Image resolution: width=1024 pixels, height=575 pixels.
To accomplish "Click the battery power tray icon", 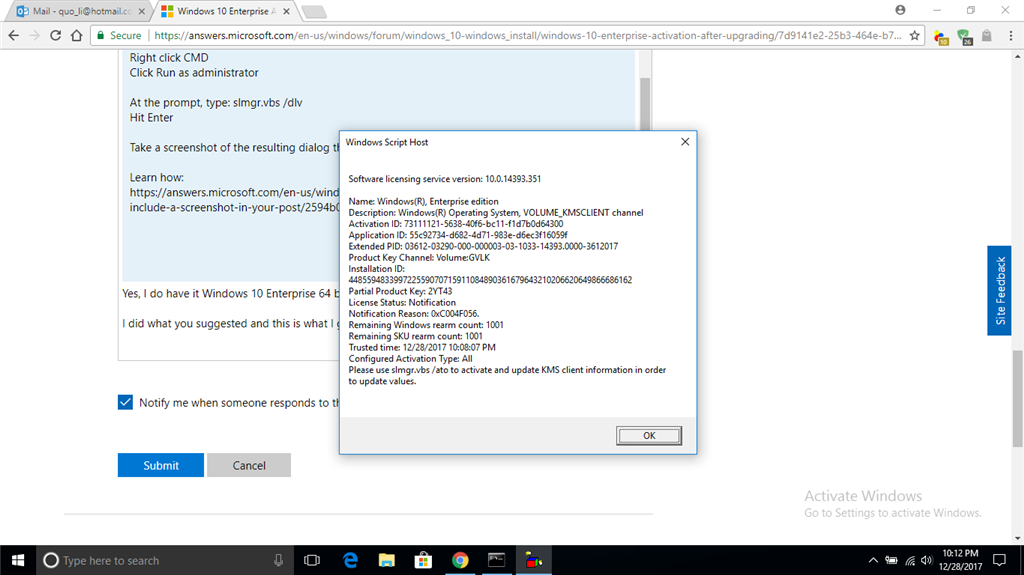I will click(x=891, y=560).
